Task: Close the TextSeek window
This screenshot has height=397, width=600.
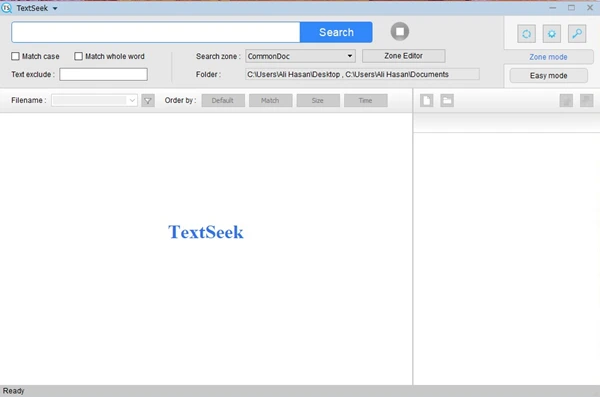Action: pyautogui.click(x=590, y=8)
